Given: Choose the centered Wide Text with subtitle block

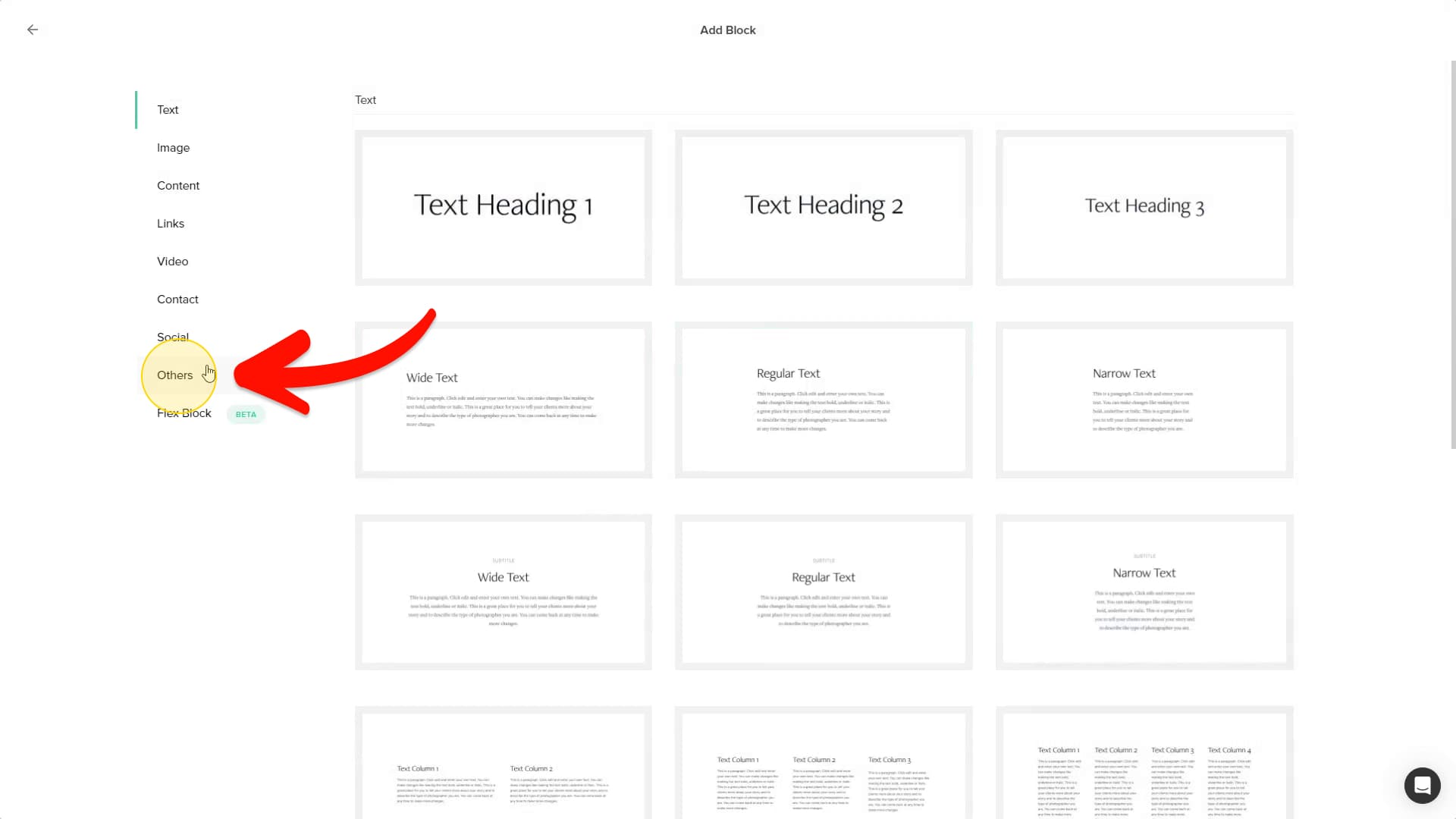Looking at the screenshot, I should 503,592.
